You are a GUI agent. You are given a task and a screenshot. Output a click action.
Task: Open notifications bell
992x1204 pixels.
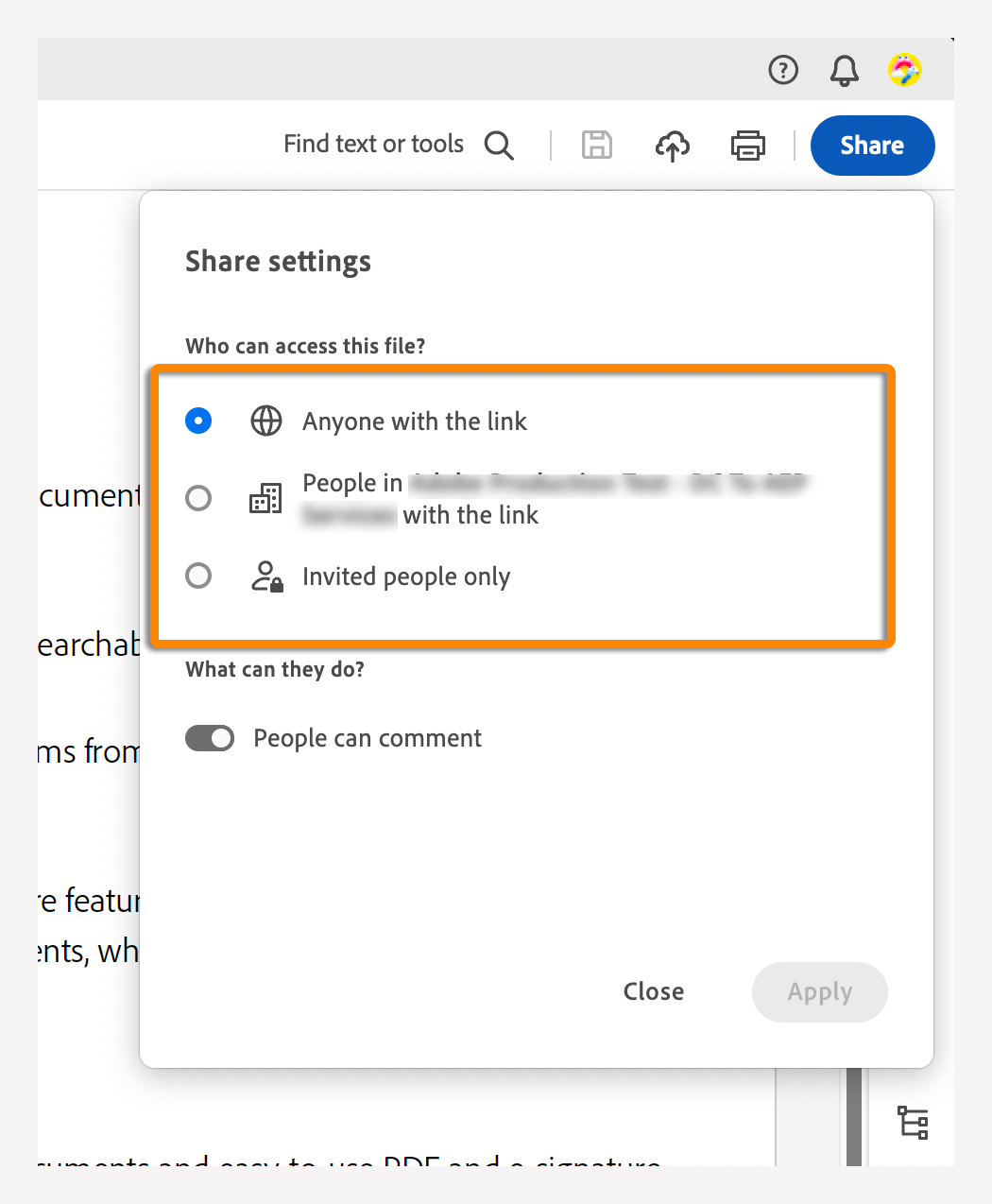click(844, 70)
